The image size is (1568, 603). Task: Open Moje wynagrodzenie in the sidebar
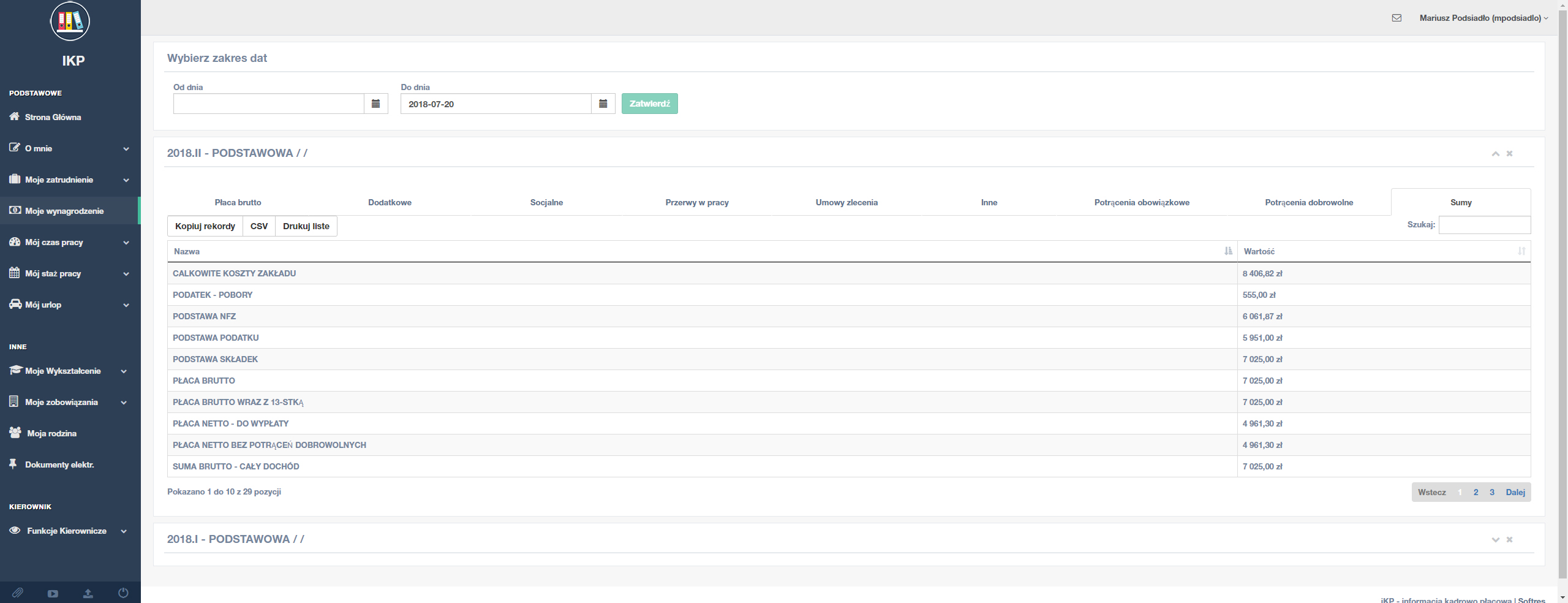pos(70,211)
